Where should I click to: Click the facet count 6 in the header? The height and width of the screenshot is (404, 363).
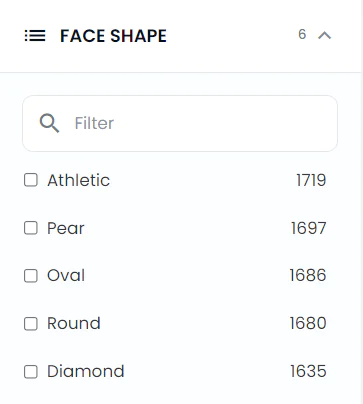[x=302, y=34]
